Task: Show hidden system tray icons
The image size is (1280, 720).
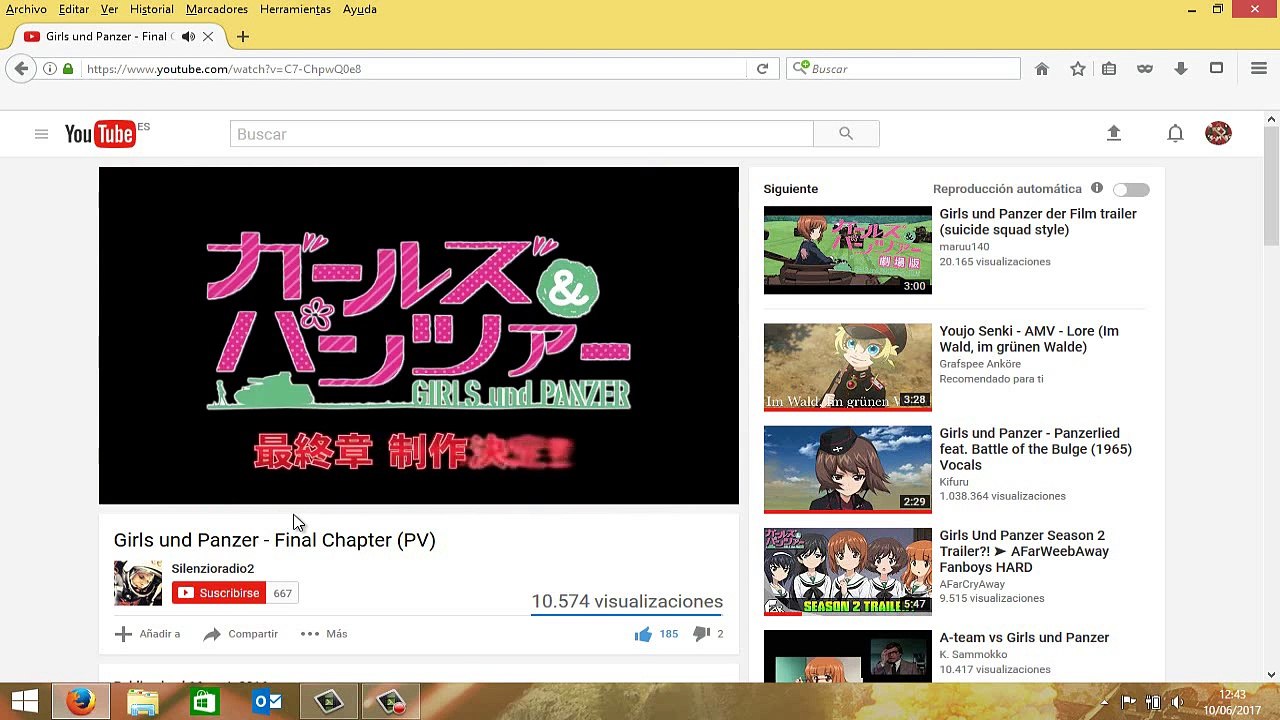Action: point(1104,702)
